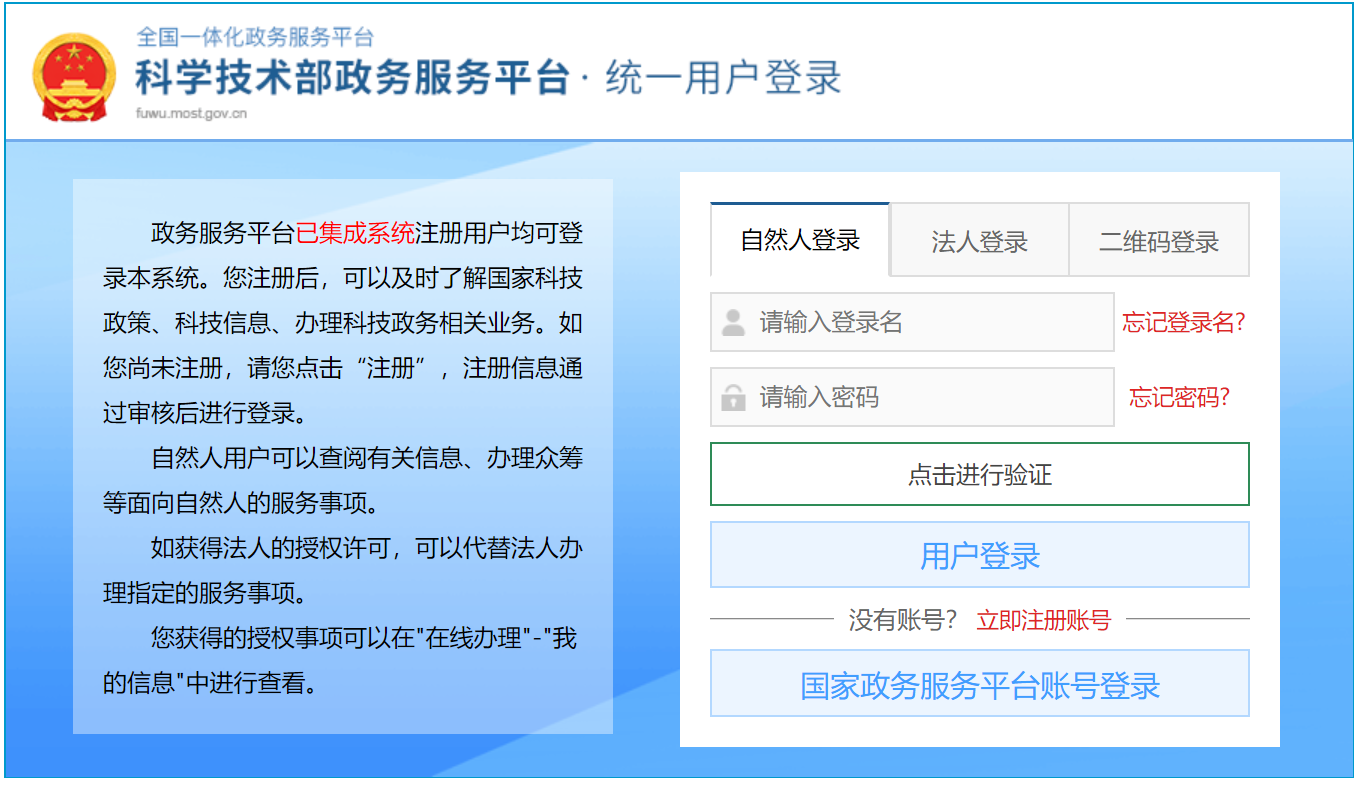This screenshot has width=1364, height=785.
Task: Click the 国家政务服务平台账号登录 button
Action: click(x=980, y=684)
